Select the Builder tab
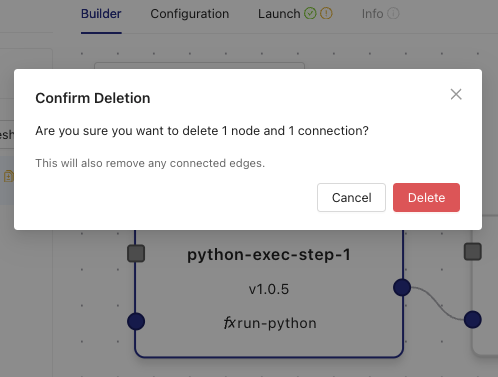Image resolution: width=498 pixels, height=377 pixels. coord(101,14)
